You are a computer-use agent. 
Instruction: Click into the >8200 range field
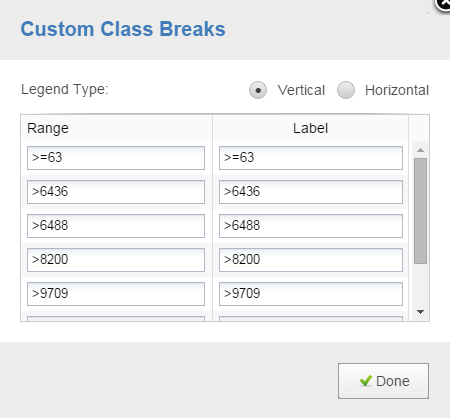tap(116, 260)
